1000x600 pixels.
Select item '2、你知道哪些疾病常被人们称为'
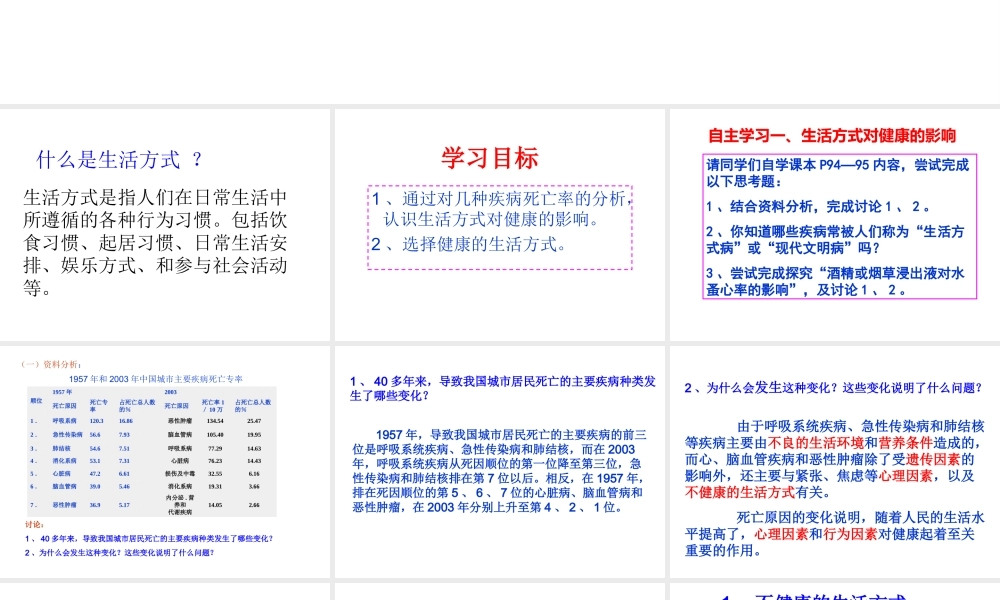[x=835, y=240]
